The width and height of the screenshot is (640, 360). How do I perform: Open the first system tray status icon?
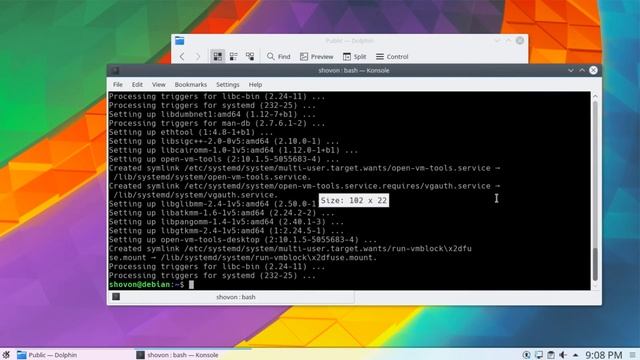(527, 355)
